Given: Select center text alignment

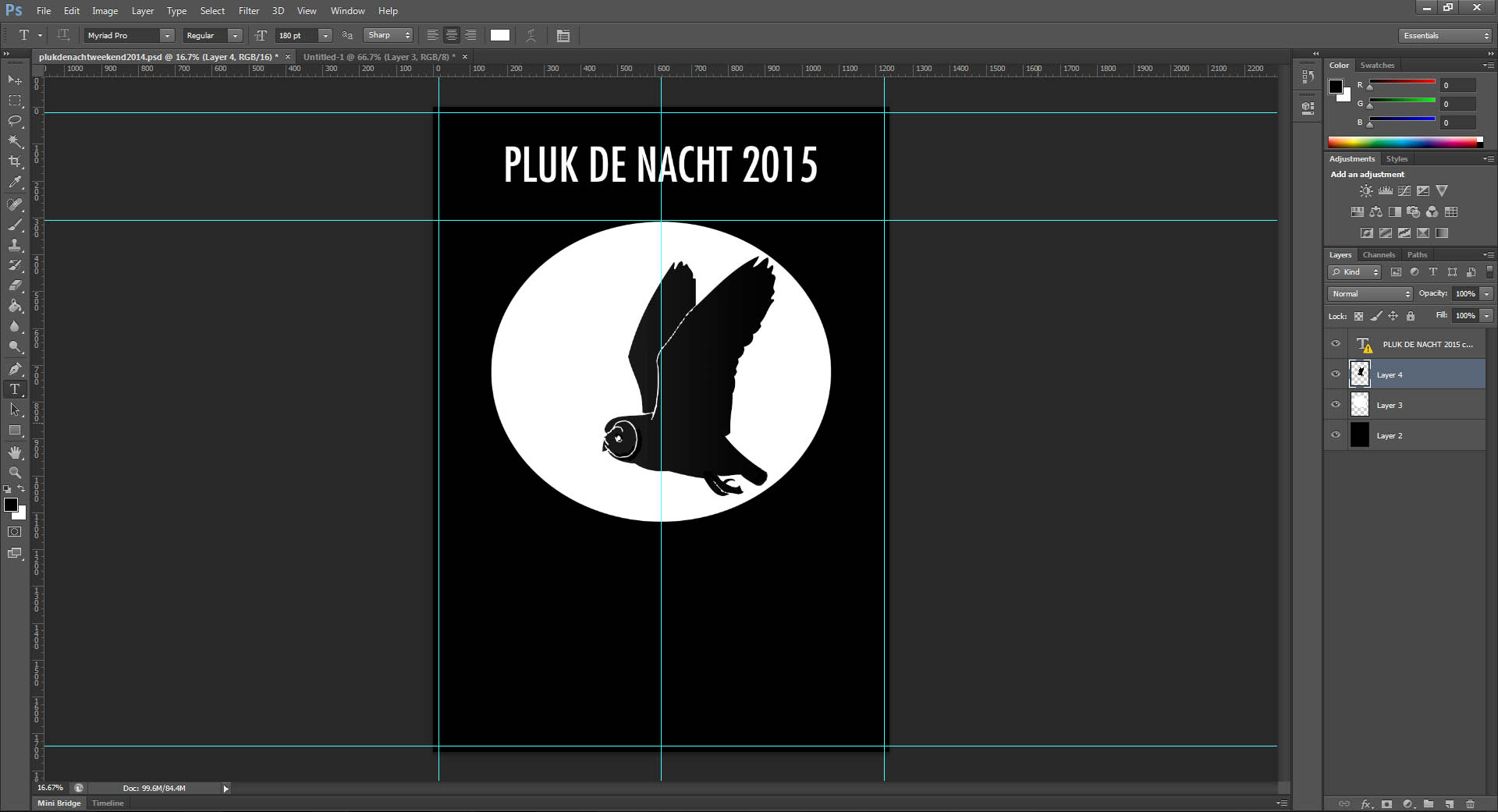Looking at the screenshot, I should [x=451, y=35].
